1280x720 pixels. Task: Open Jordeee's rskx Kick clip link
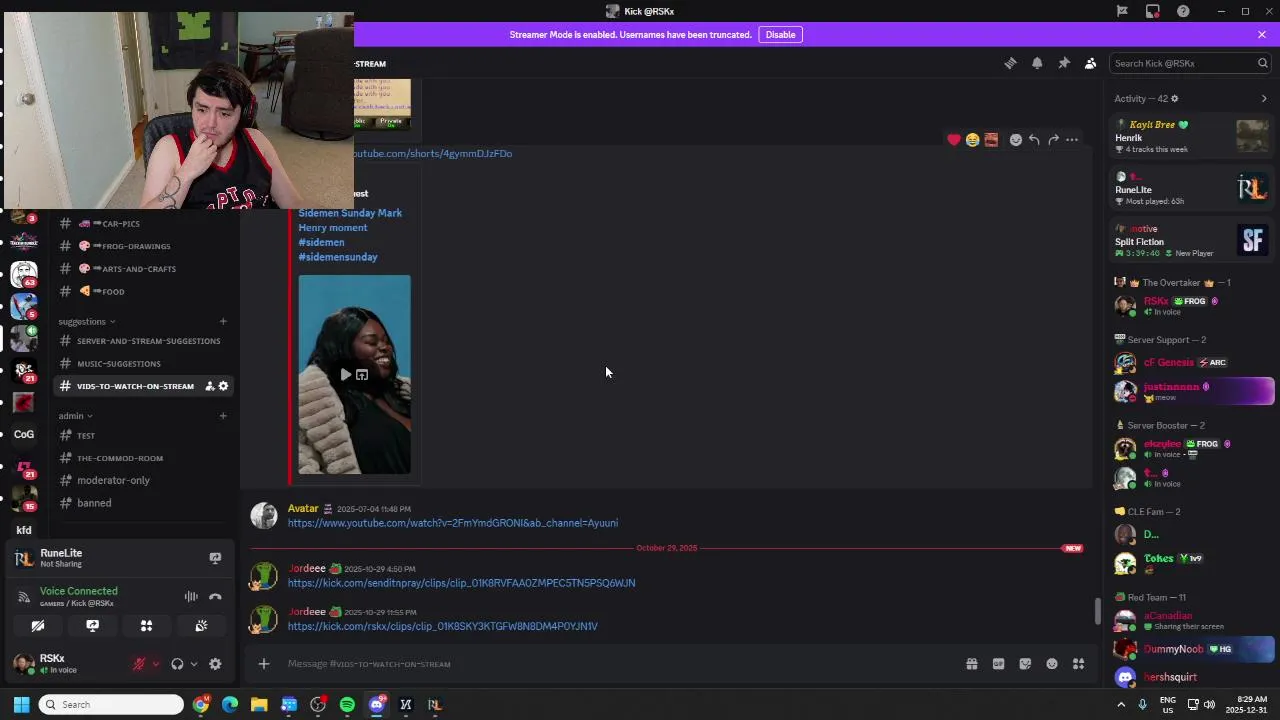point(443,626)
